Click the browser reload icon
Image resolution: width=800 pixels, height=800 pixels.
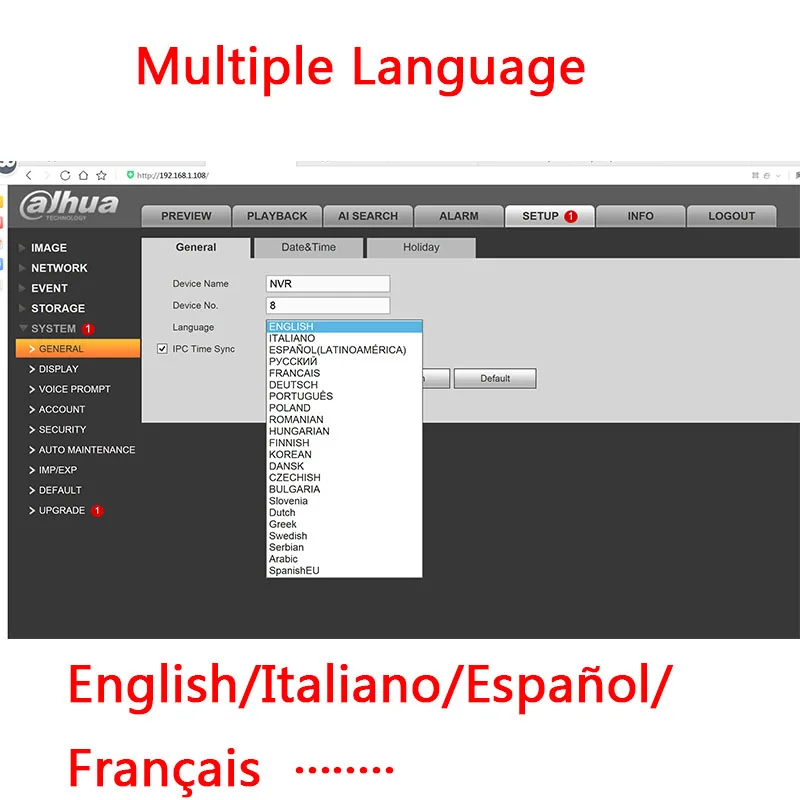click(65, 176)
